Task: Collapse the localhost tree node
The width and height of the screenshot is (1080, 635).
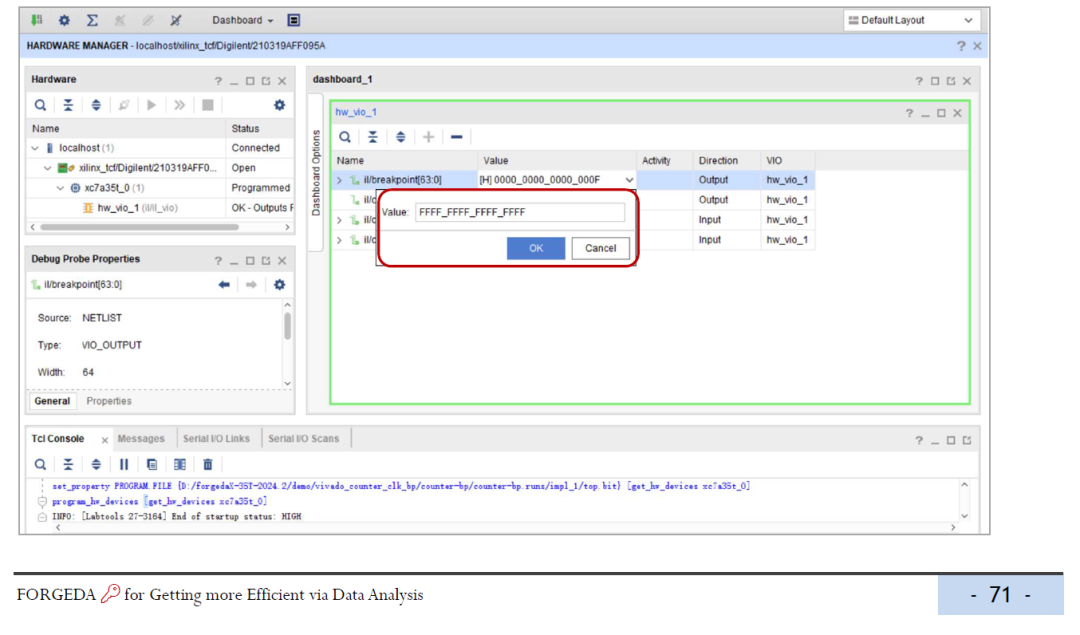Action: pyautogui.click(x=35, y=148)
